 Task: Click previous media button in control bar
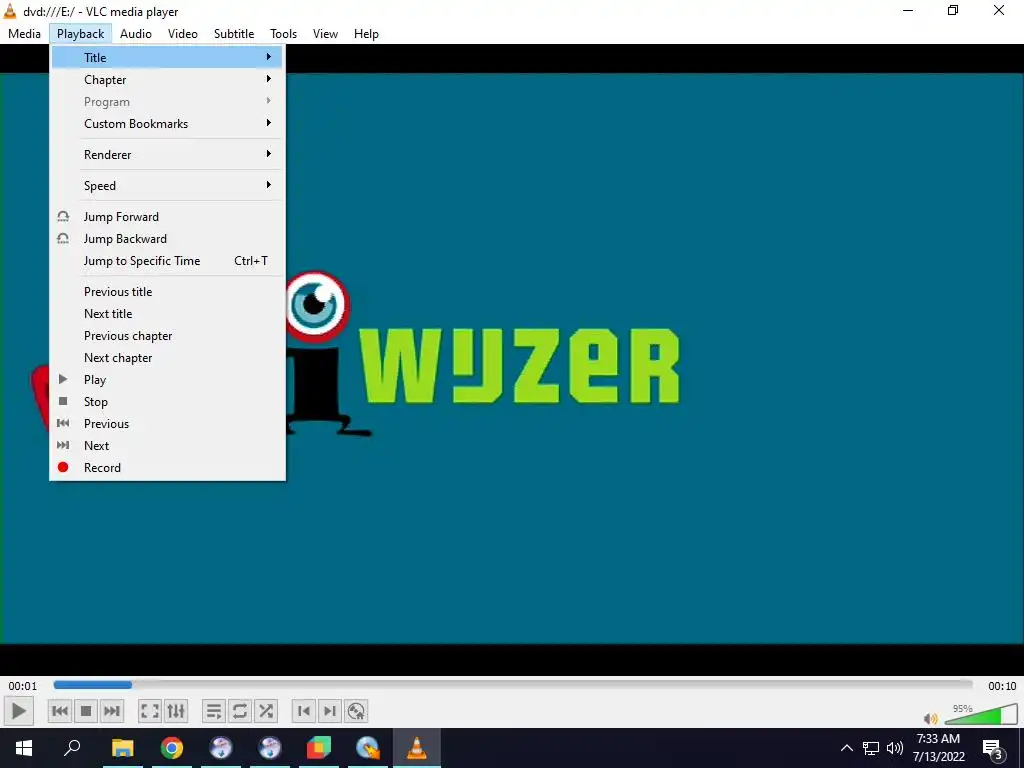[x=60, y=711]
